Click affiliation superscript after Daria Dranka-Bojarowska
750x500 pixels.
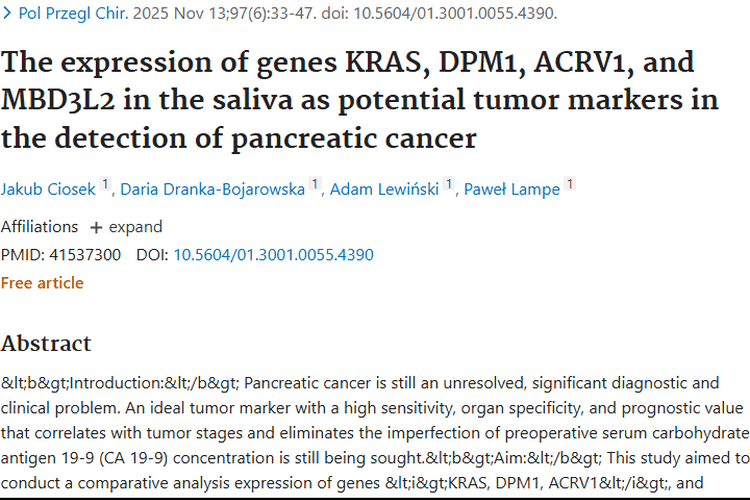[x=315, y=185]
